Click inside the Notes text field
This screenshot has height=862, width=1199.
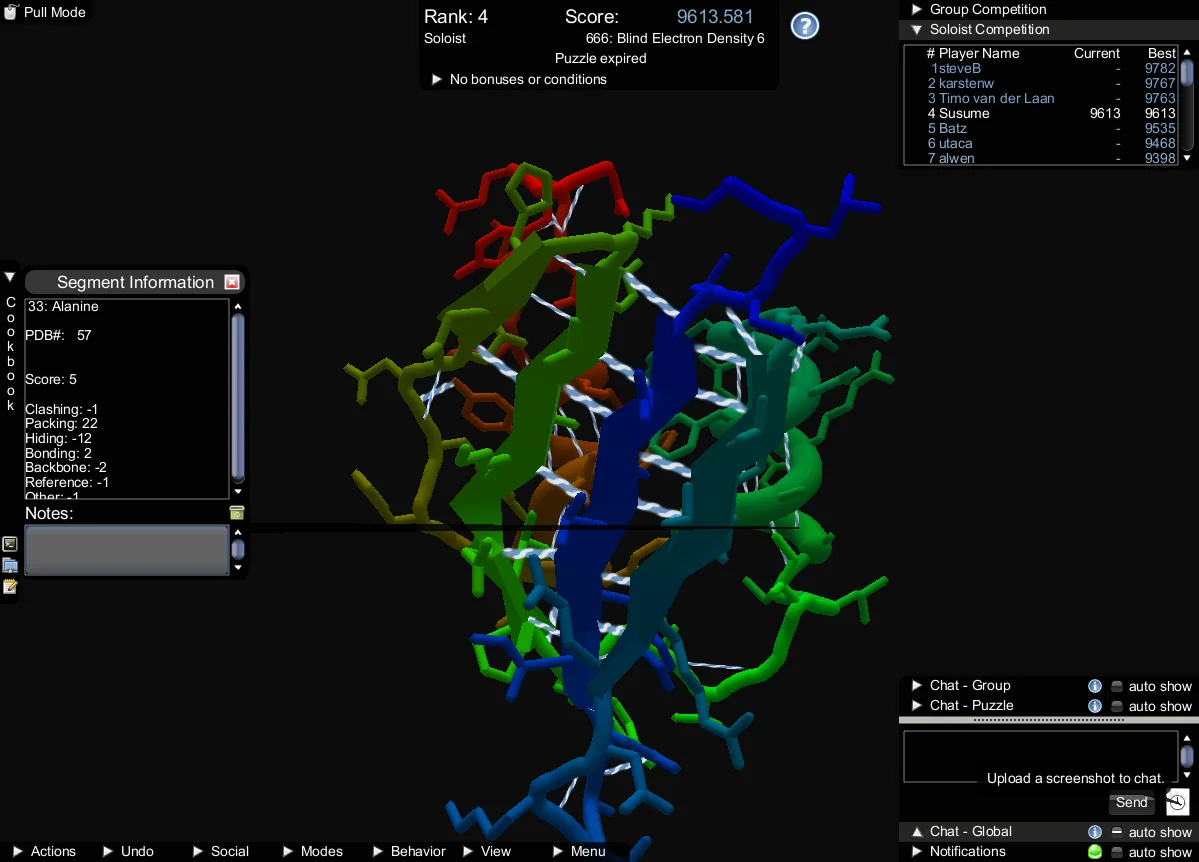tap(126, 550)
